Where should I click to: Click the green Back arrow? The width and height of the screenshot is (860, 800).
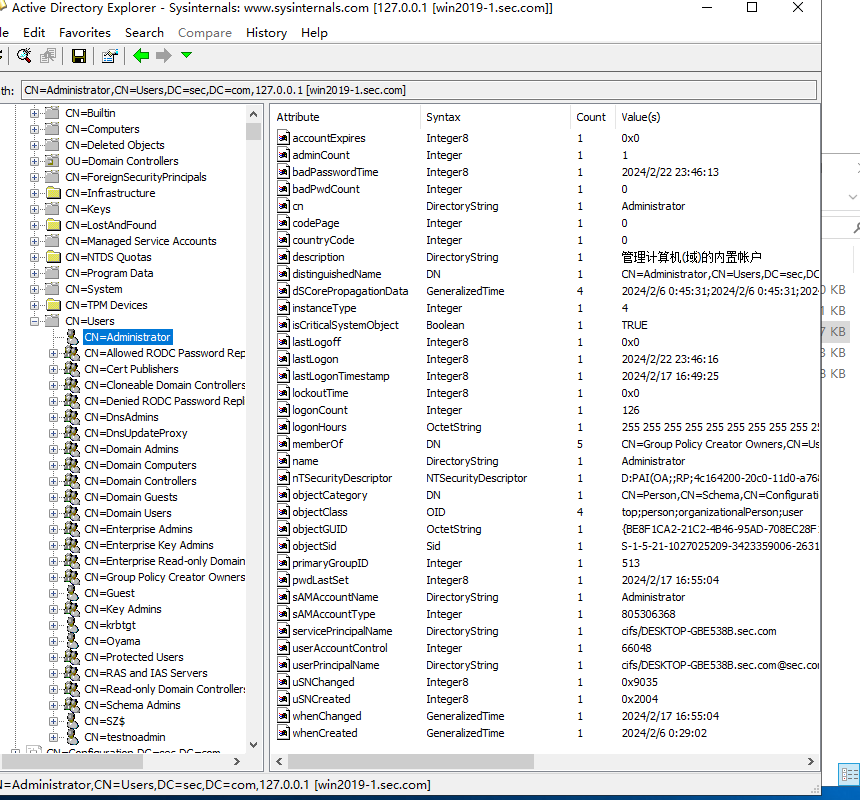(141, 56)
